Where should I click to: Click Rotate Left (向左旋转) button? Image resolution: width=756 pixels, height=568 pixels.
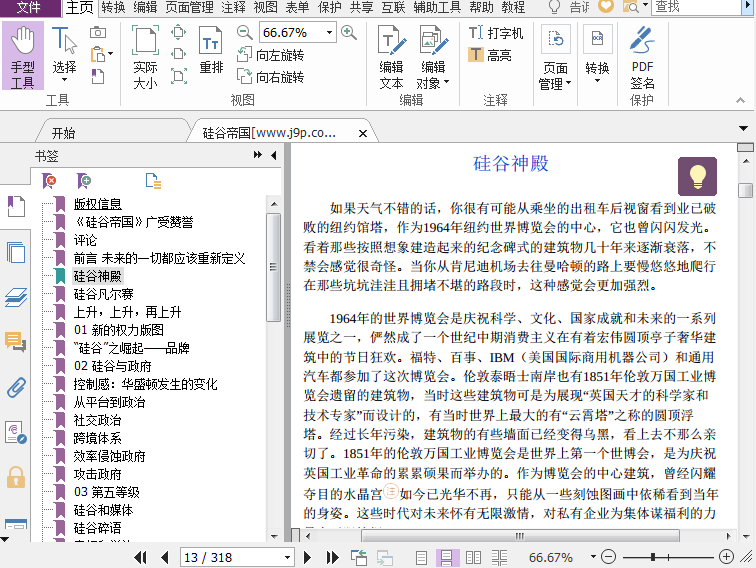270,55
